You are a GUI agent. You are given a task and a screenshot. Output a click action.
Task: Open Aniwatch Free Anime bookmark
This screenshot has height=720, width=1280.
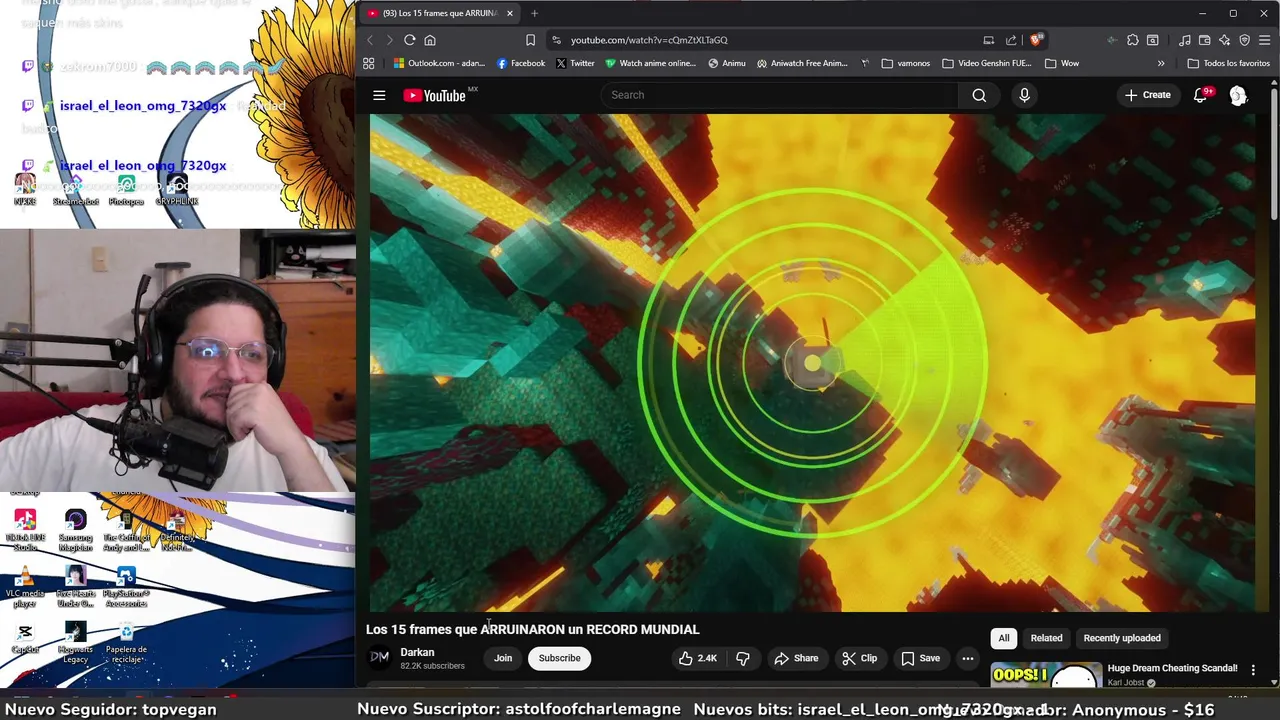point(802,63)
